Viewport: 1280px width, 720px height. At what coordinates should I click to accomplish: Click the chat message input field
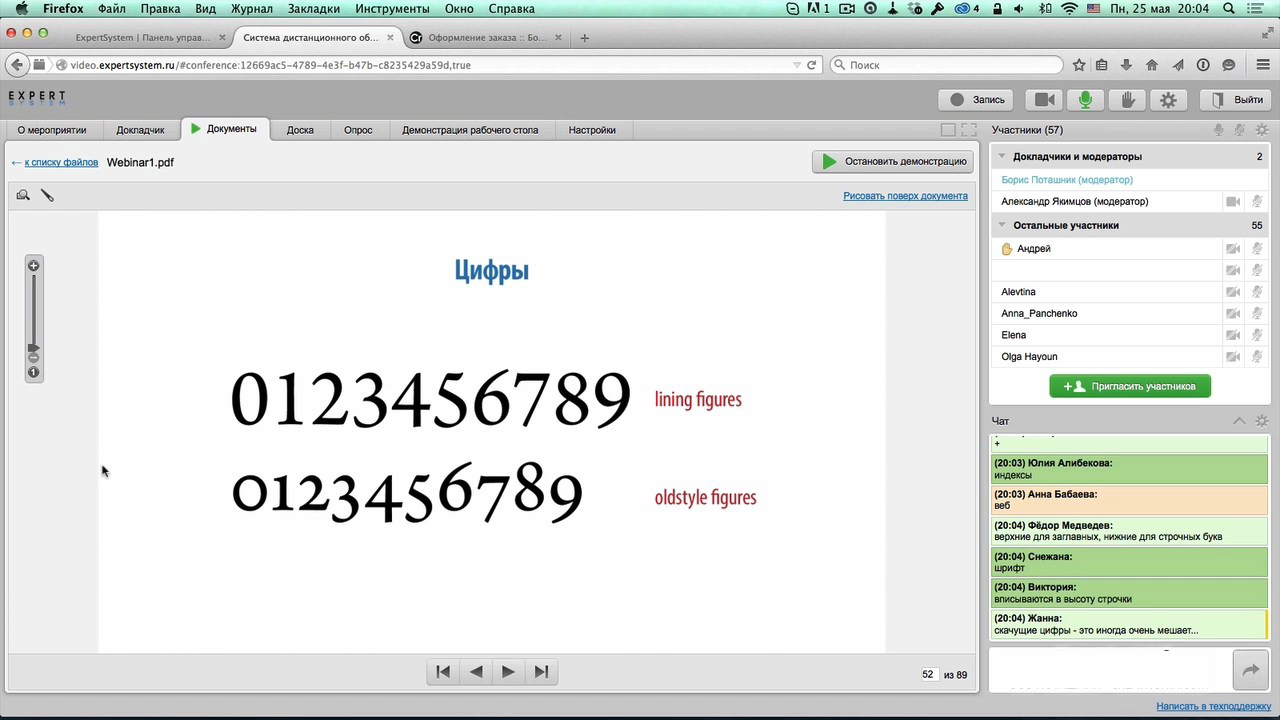pyautogui.click(x=1110, y=670)
